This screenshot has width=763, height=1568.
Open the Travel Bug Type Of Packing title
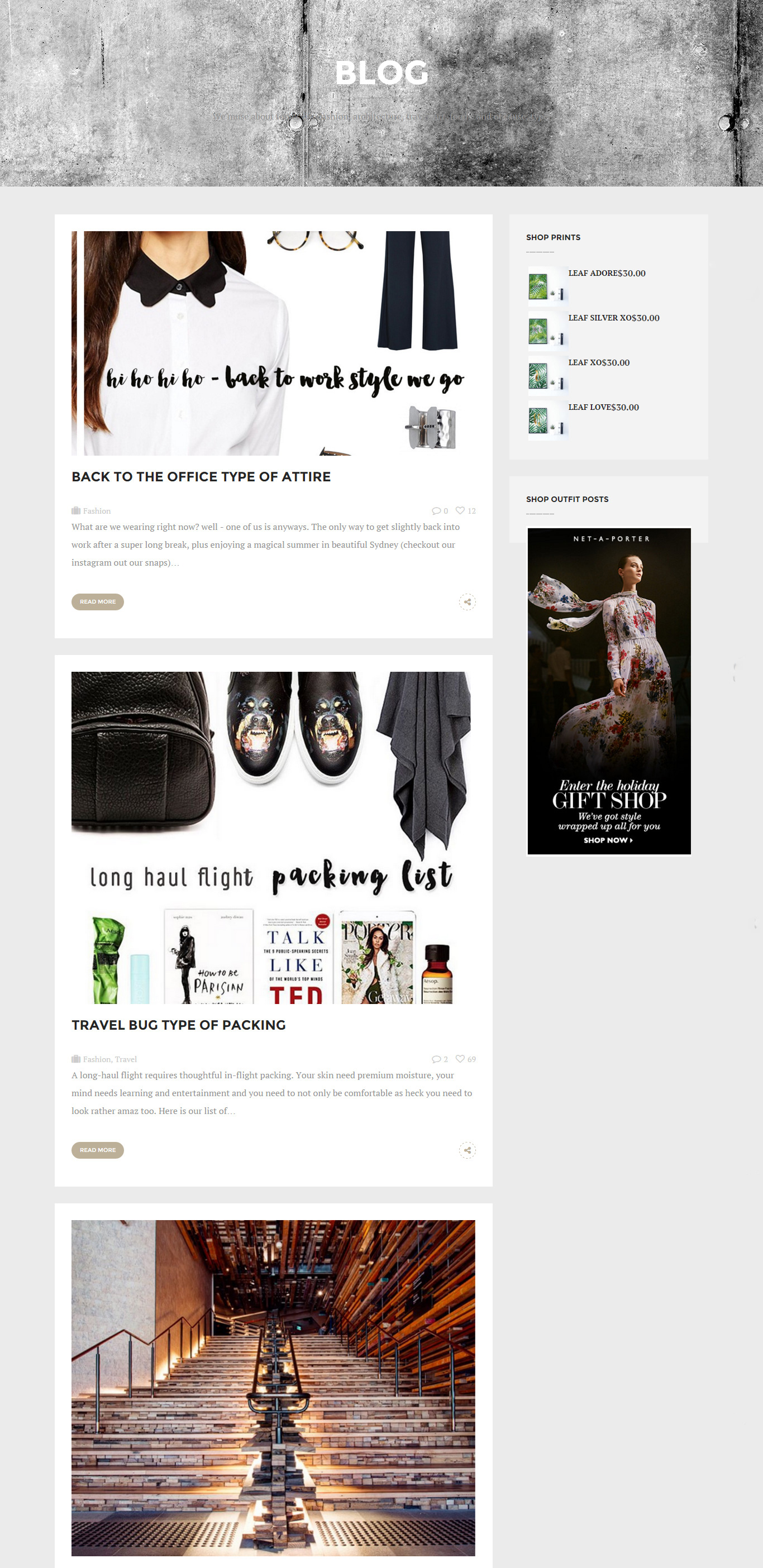pos(178,1025)
